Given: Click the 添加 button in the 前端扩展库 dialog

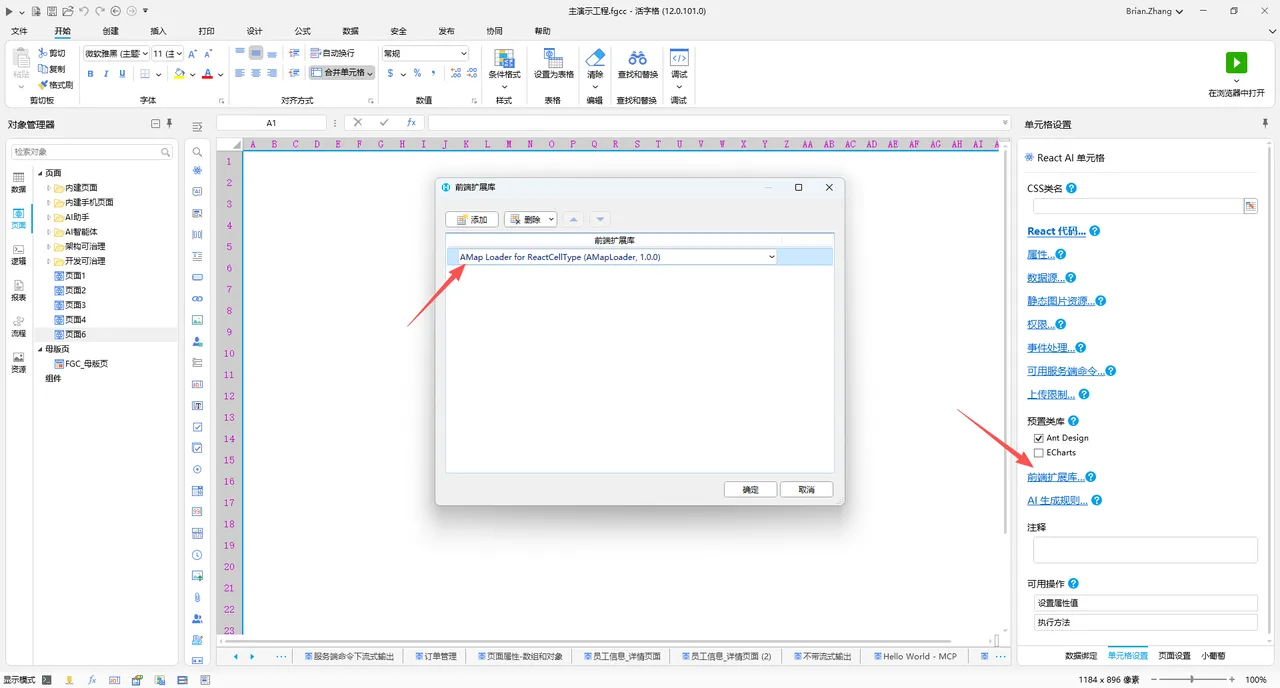Looking at the screenshot, I should 472,219.
